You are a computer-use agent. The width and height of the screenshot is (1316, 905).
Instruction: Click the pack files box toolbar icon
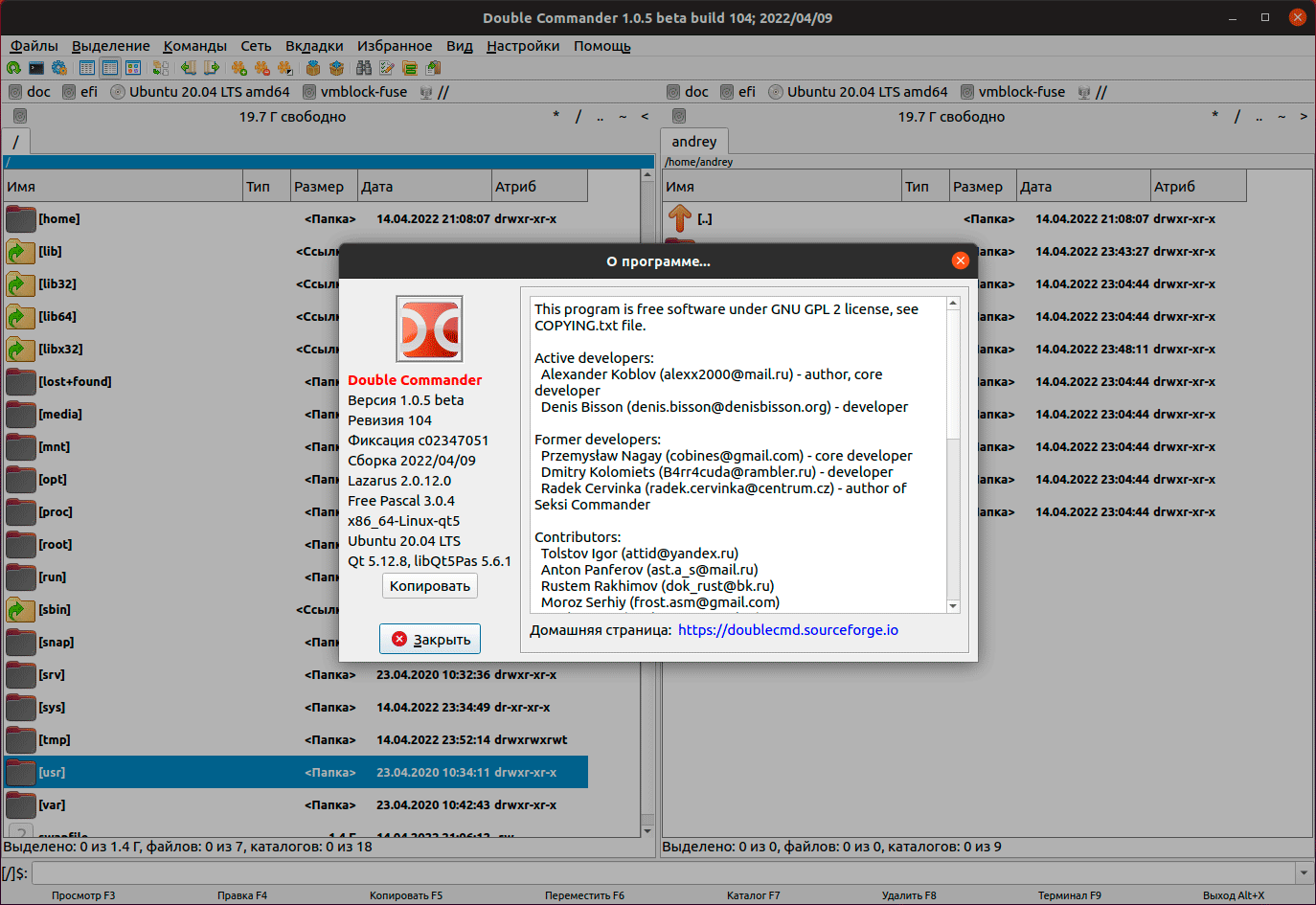point(313,68)
